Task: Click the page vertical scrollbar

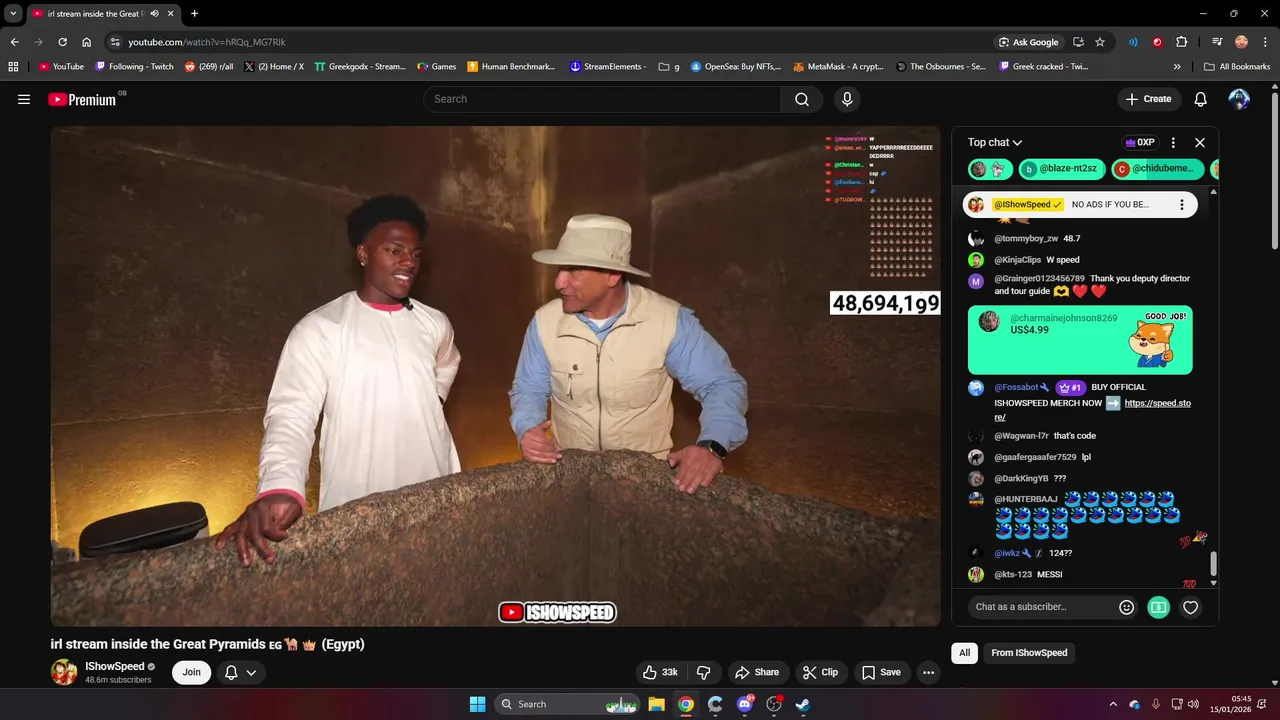Action: (1274, 170)
